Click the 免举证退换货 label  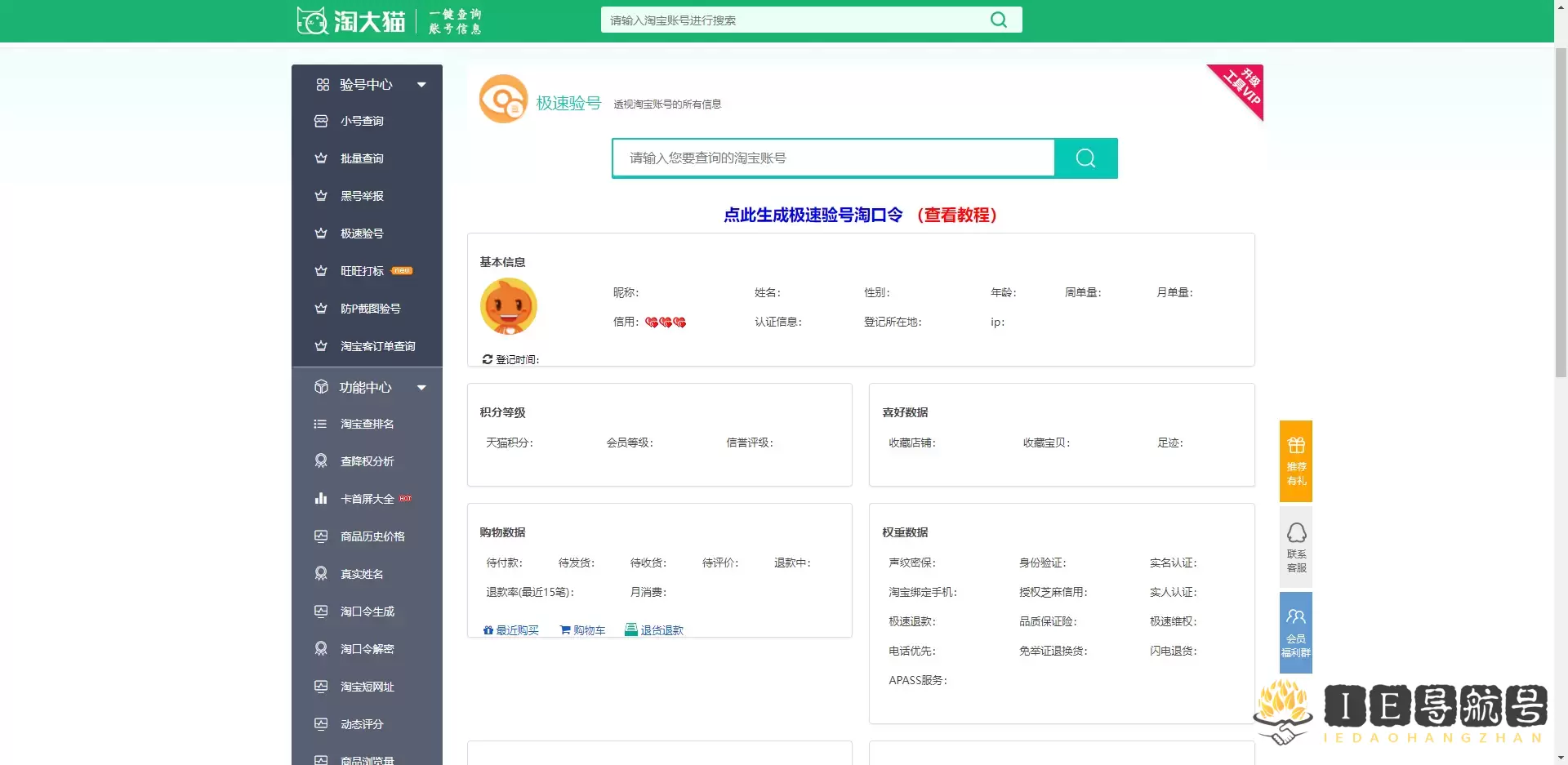(x=1053, y=651)
